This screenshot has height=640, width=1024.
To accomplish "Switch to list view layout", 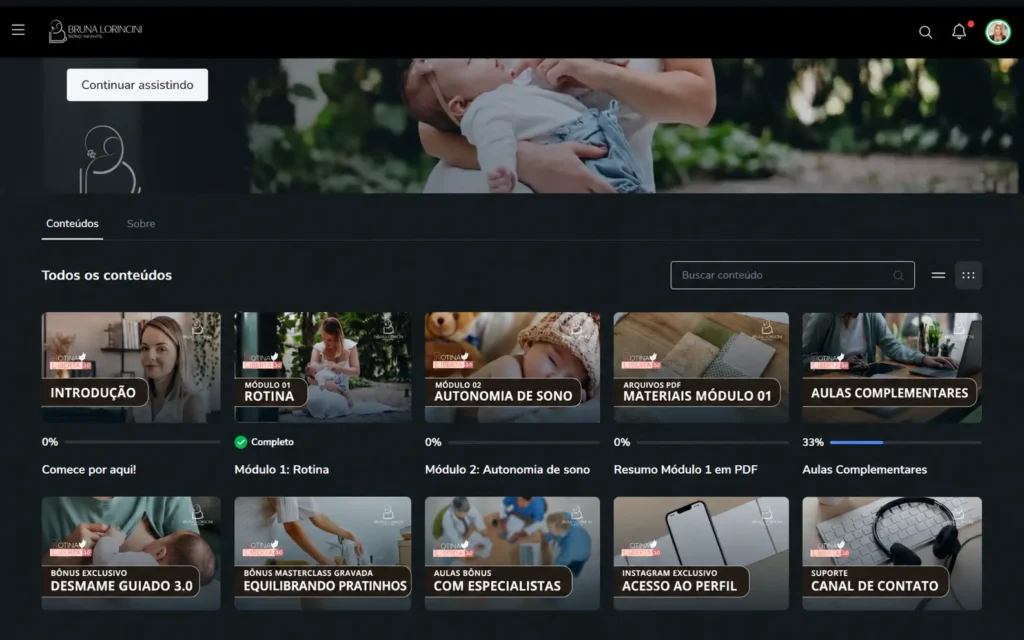I will [x=938, y=276].
